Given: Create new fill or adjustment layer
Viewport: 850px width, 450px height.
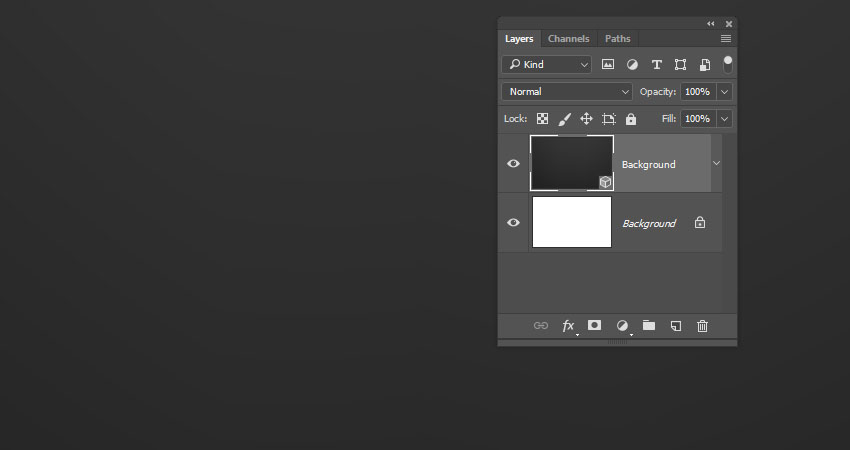Looking at the screenshot, I should [623, 326].
